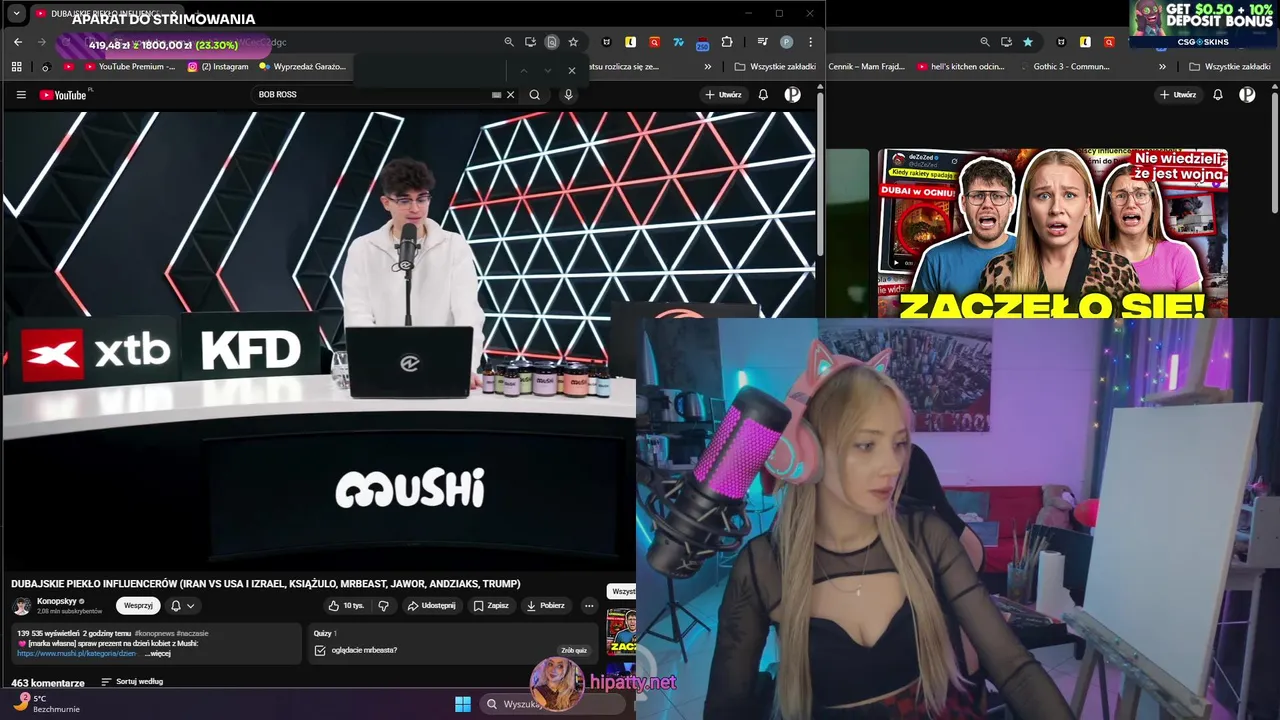Open Wyprzedaż Garażo... bookmark
The height and width of the screenshot is (720, 1280).
point(302,67)
